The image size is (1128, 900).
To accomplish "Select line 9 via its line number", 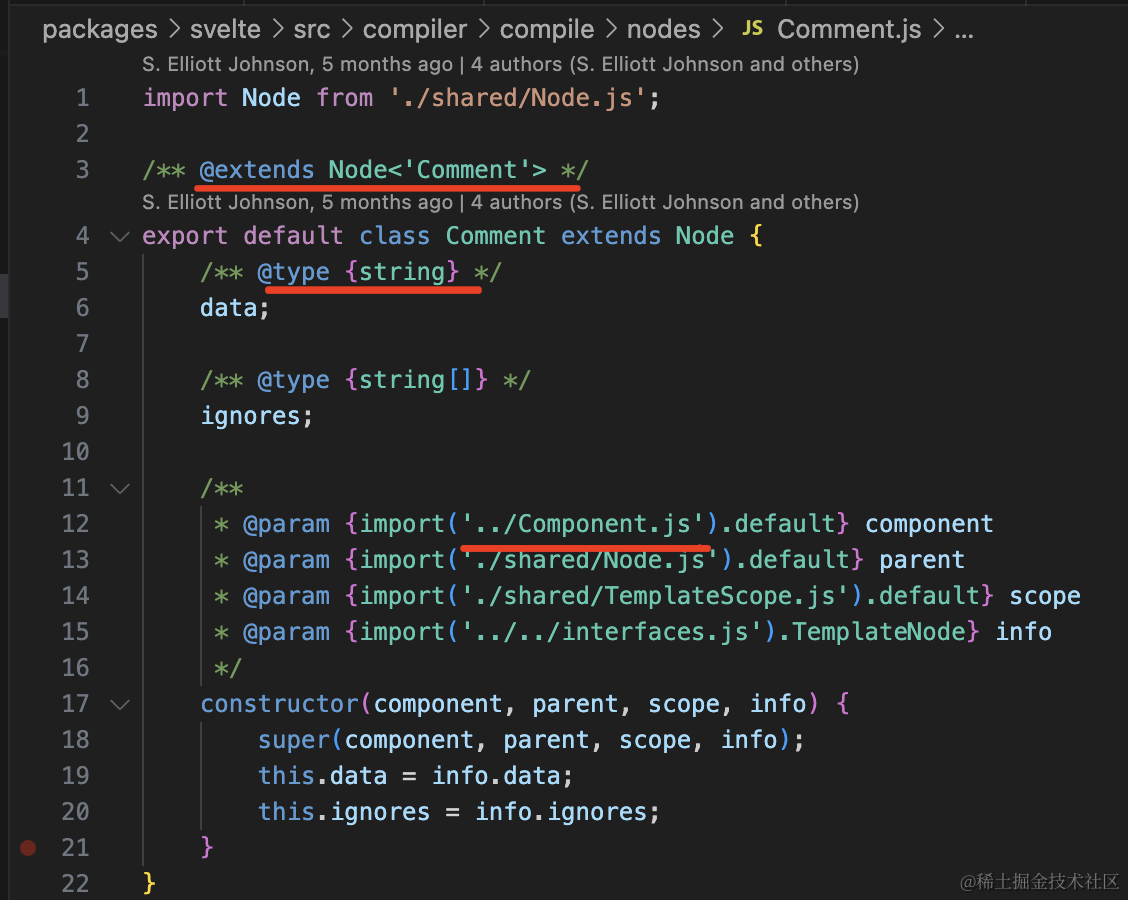I will point(76,416).
